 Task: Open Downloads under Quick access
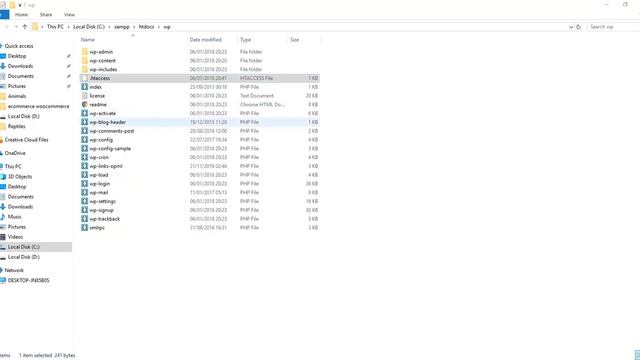(x=20, y=66)
